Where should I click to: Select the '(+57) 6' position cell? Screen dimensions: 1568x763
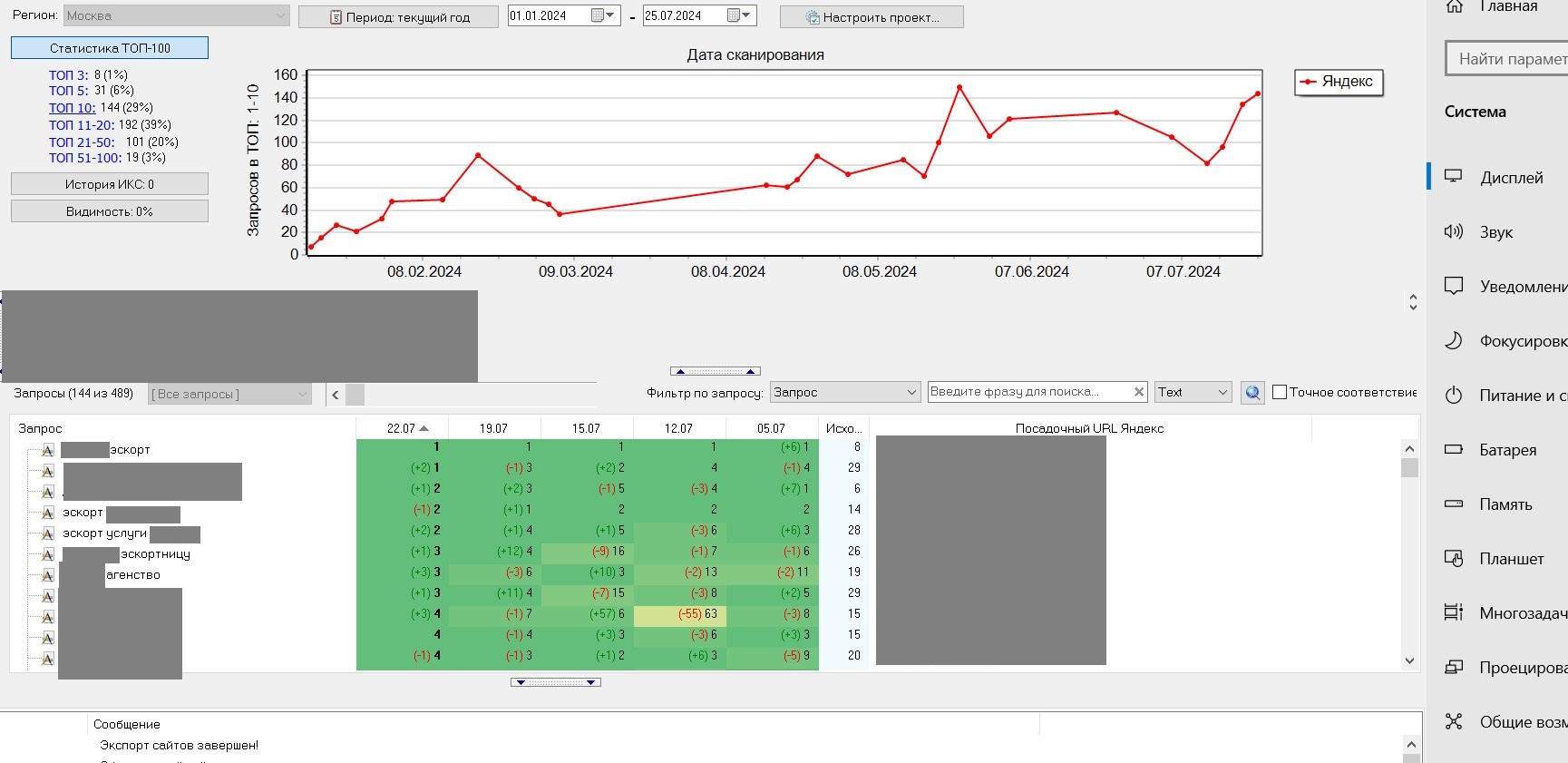coord(588,614)
